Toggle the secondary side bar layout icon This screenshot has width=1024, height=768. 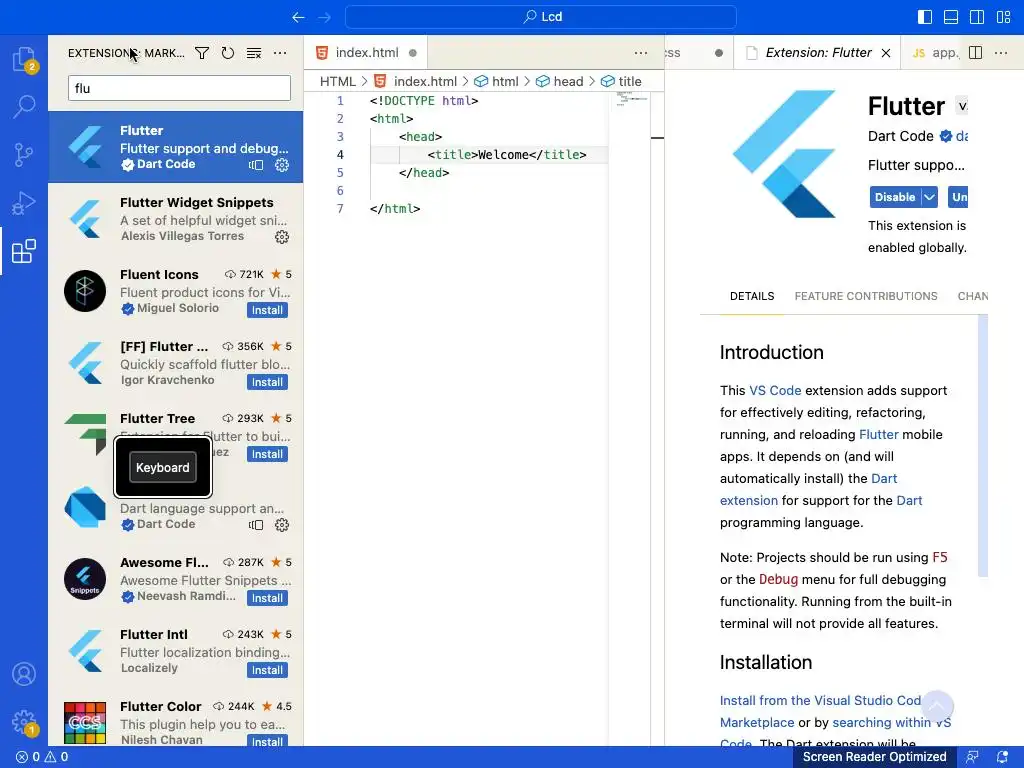click(977, 17)
